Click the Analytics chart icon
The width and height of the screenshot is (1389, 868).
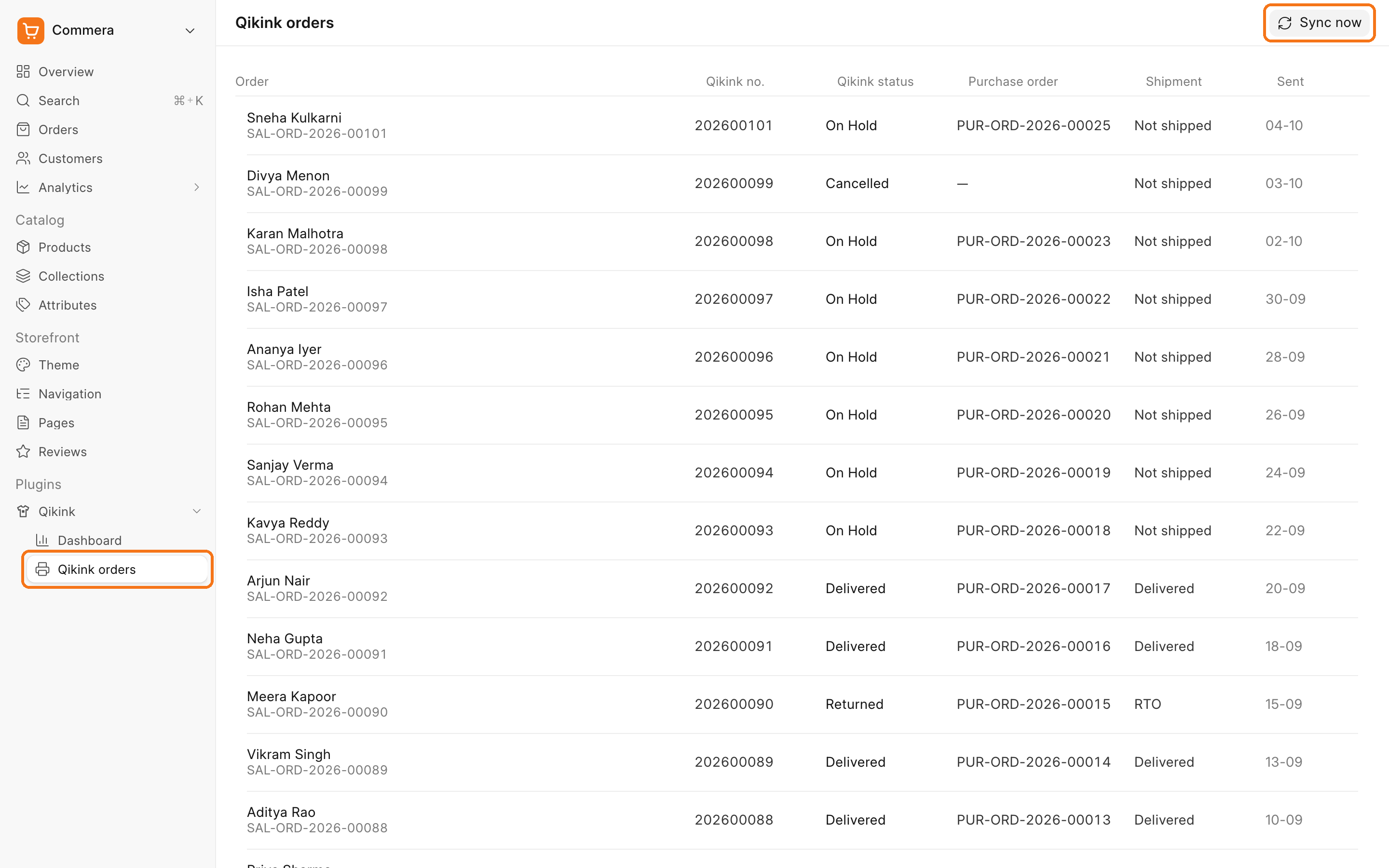[x=23, y=187]
